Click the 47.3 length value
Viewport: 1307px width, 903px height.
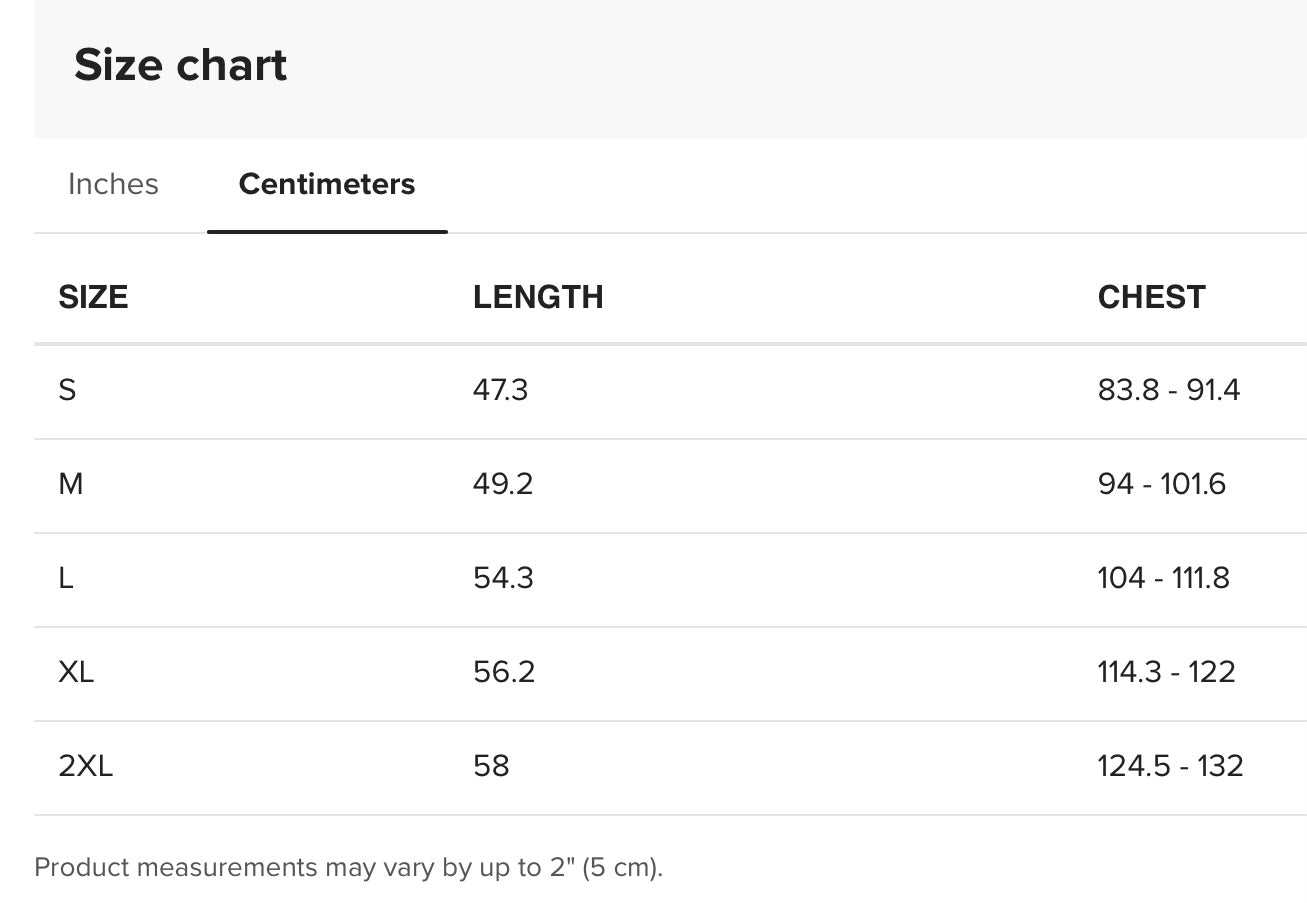tap(500, 389)
